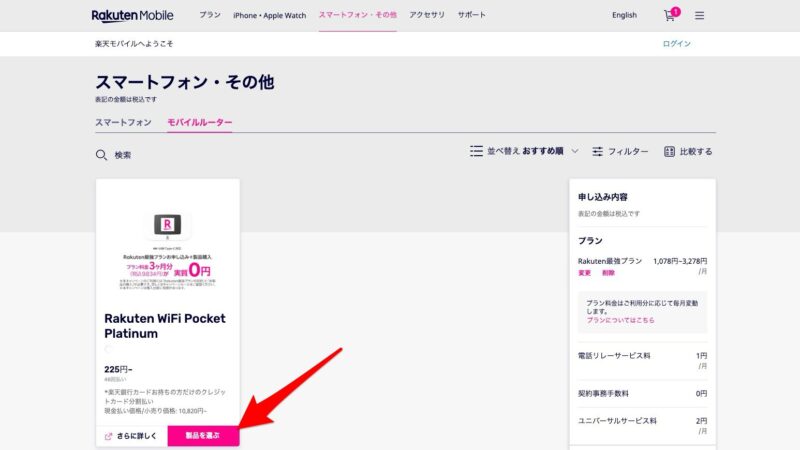This screenshot has width=800, height=450.
Task: Click the 申し込み内容 heading
Action: tap(603, 197)
